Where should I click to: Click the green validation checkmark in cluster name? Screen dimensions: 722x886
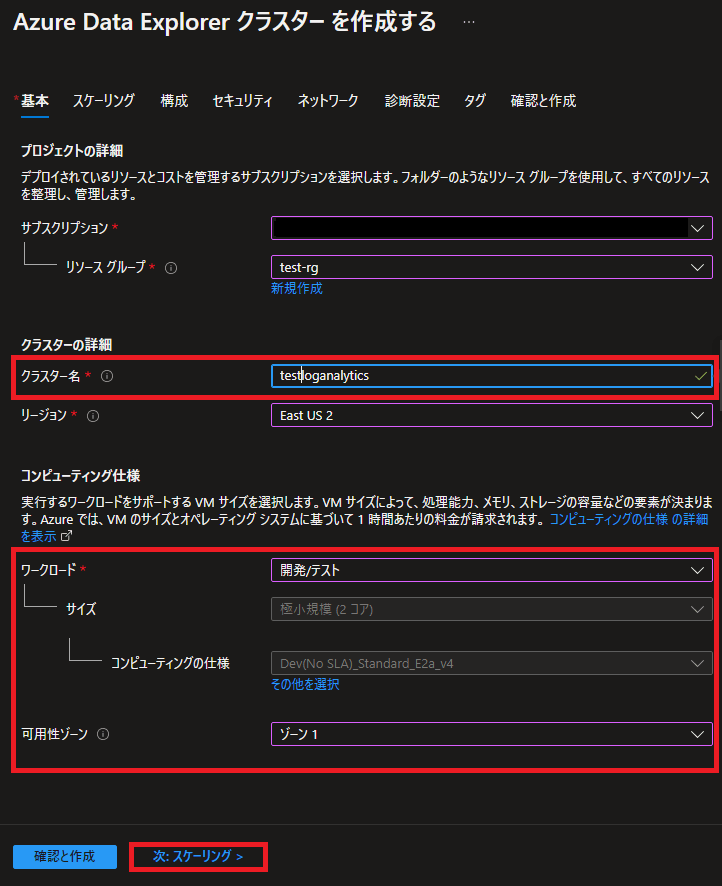(701, 376)
